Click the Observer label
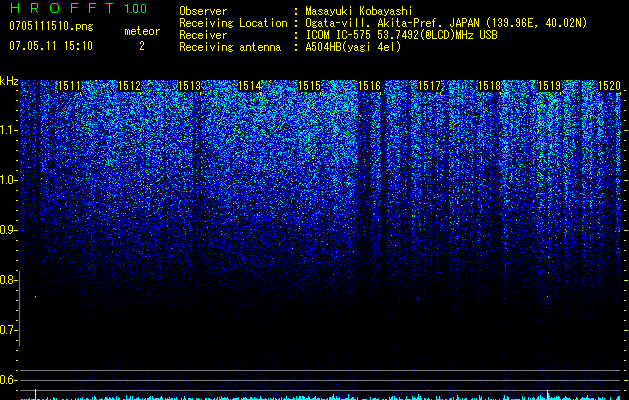Screen dimensions: 629x400 point(203,11)
